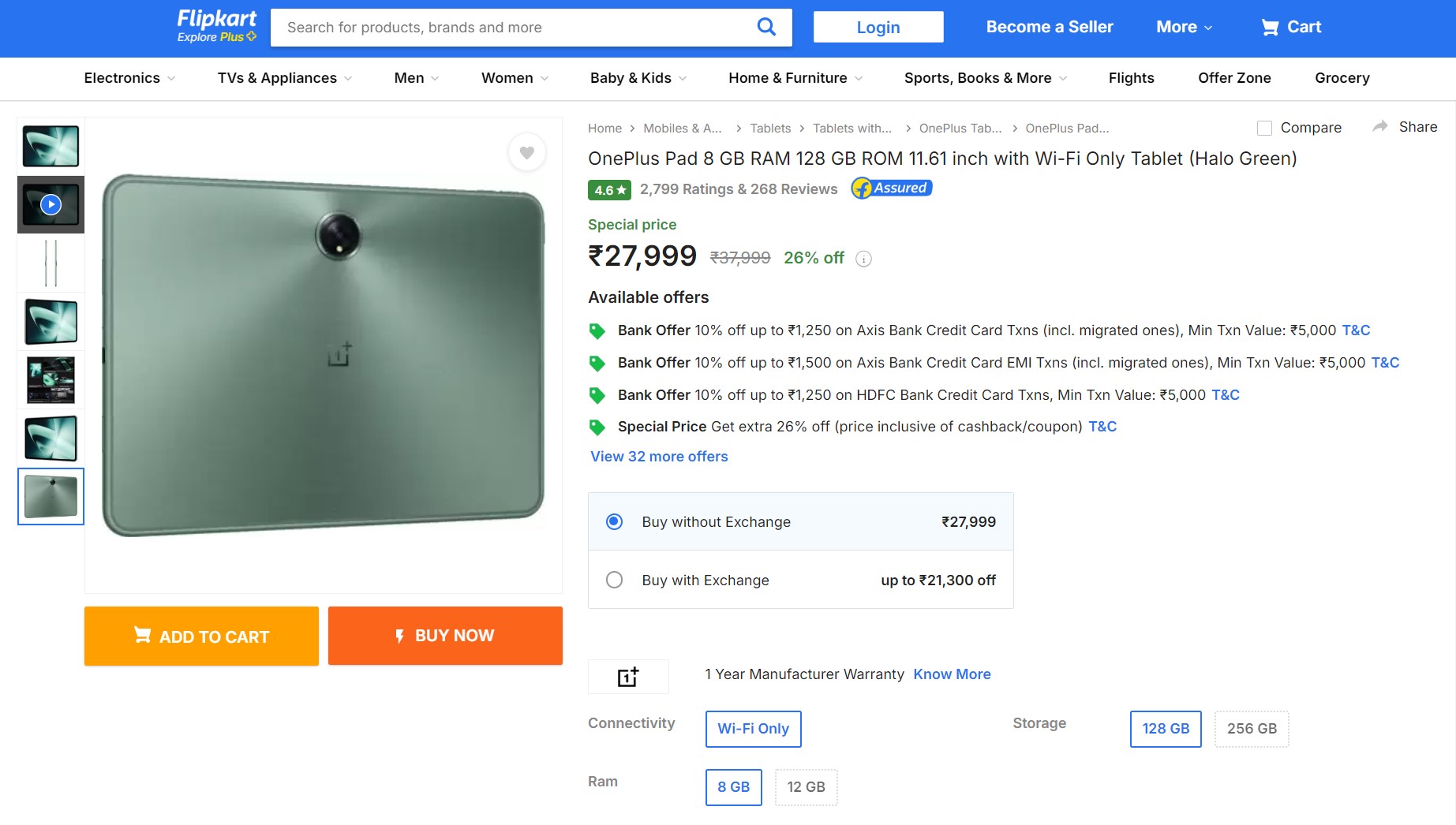
Task: Check the Compare checkbox
Action: tap(1263, 127)
